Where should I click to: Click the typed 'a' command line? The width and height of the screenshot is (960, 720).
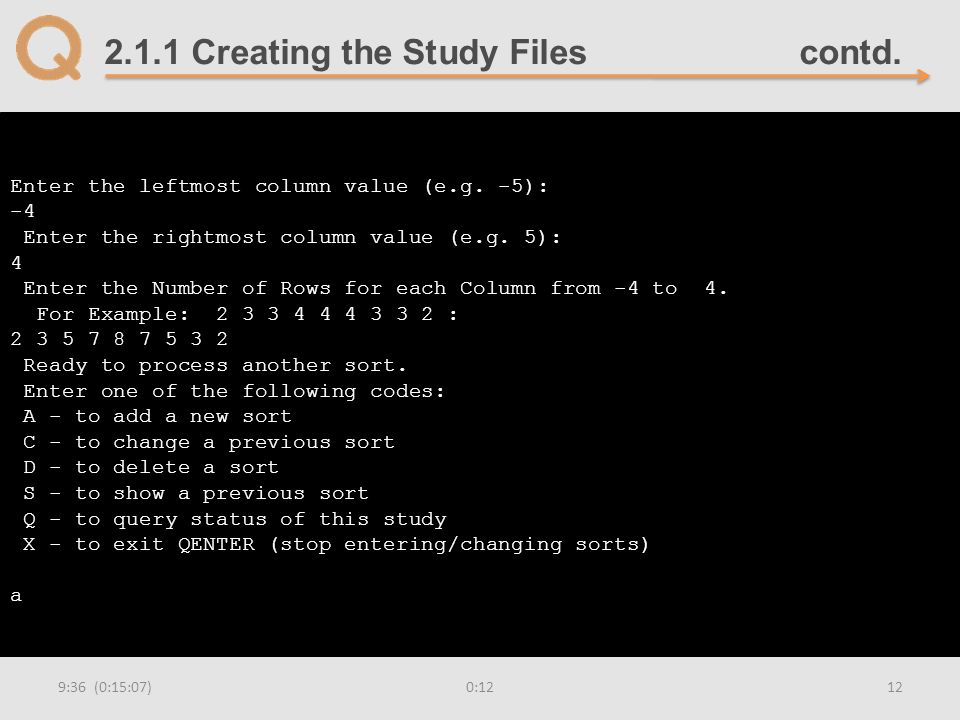pyautogui.click(x=17, y=596)
